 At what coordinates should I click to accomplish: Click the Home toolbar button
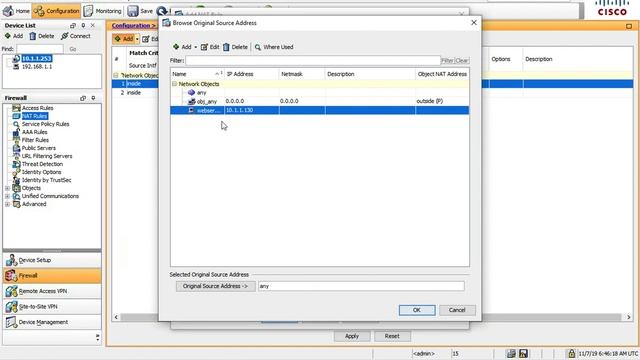[16, 11]
